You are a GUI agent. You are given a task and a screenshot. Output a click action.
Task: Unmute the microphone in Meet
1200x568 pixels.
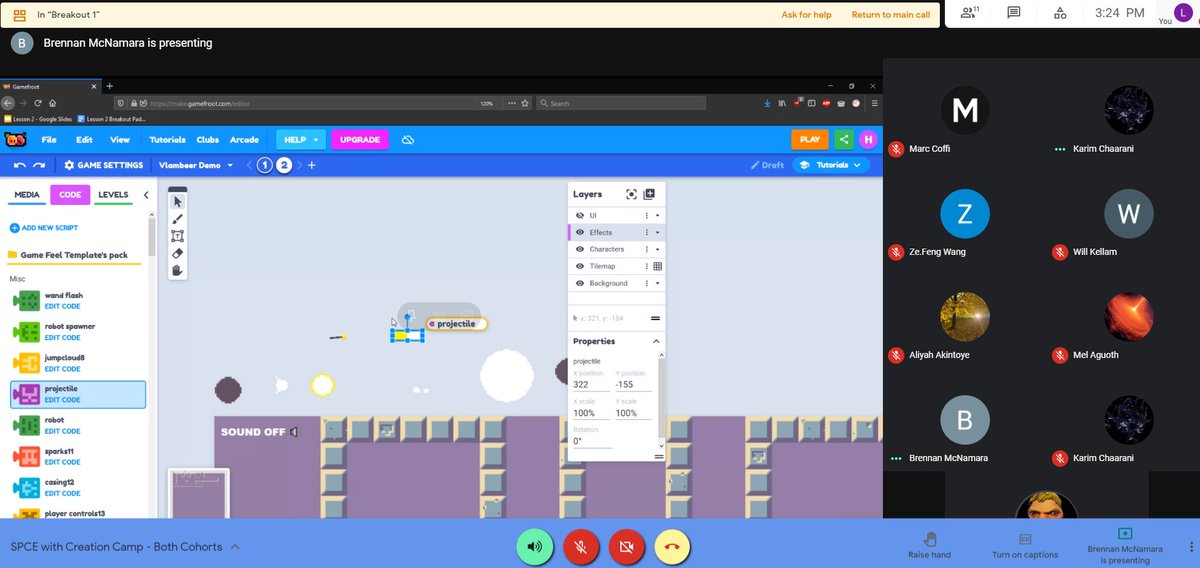(x=581, y=546)
